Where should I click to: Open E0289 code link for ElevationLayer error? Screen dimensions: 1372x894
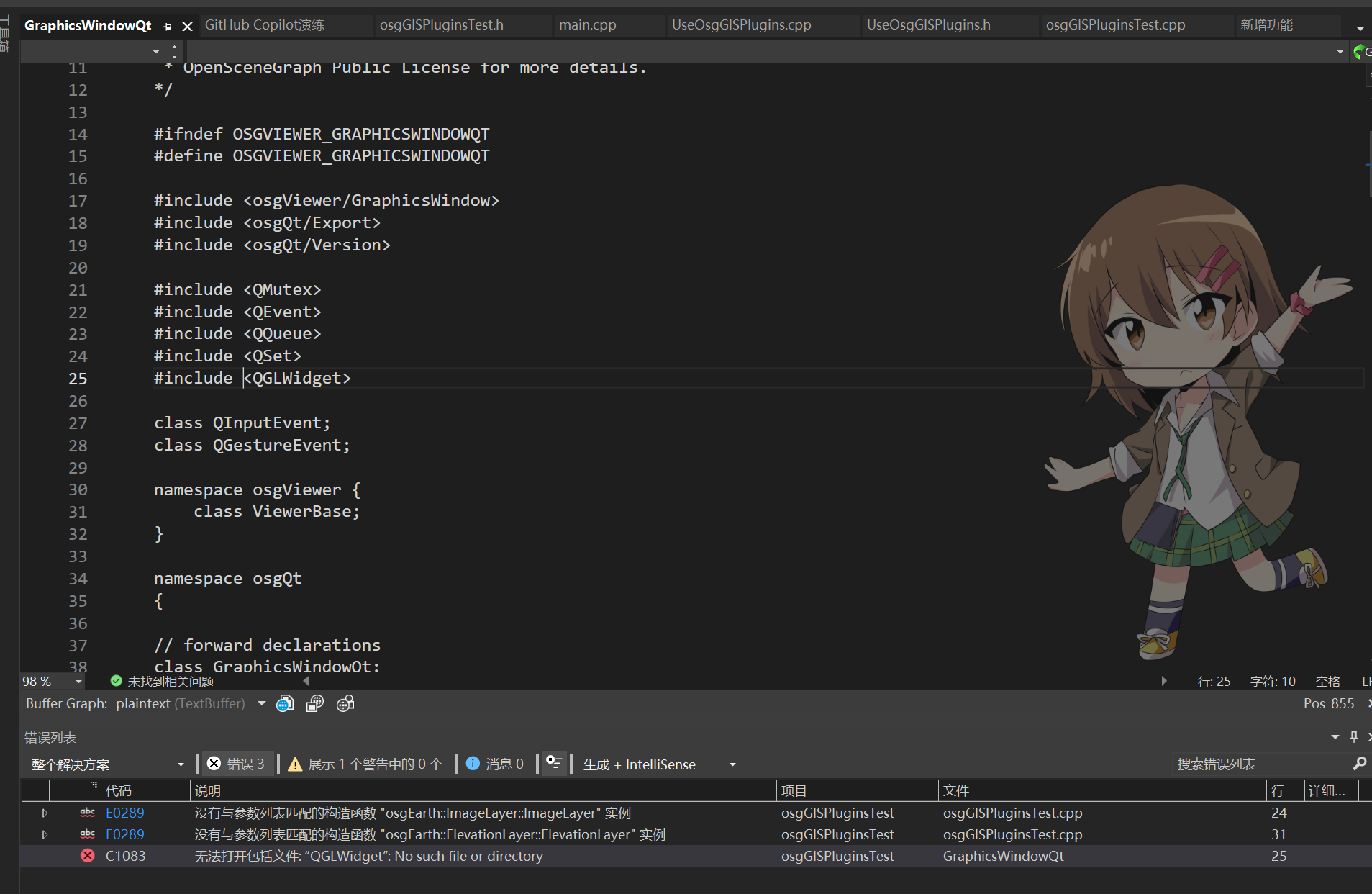coord(124,834)
